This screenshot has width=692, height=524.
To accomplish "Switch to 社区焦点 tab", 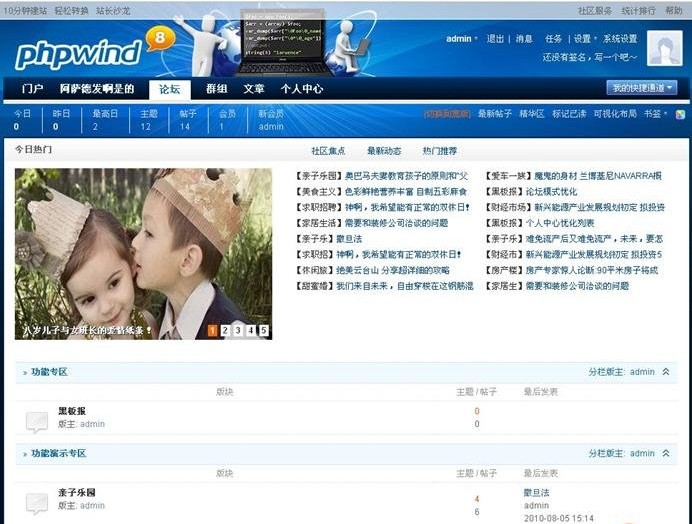I will tap(328, 151).
